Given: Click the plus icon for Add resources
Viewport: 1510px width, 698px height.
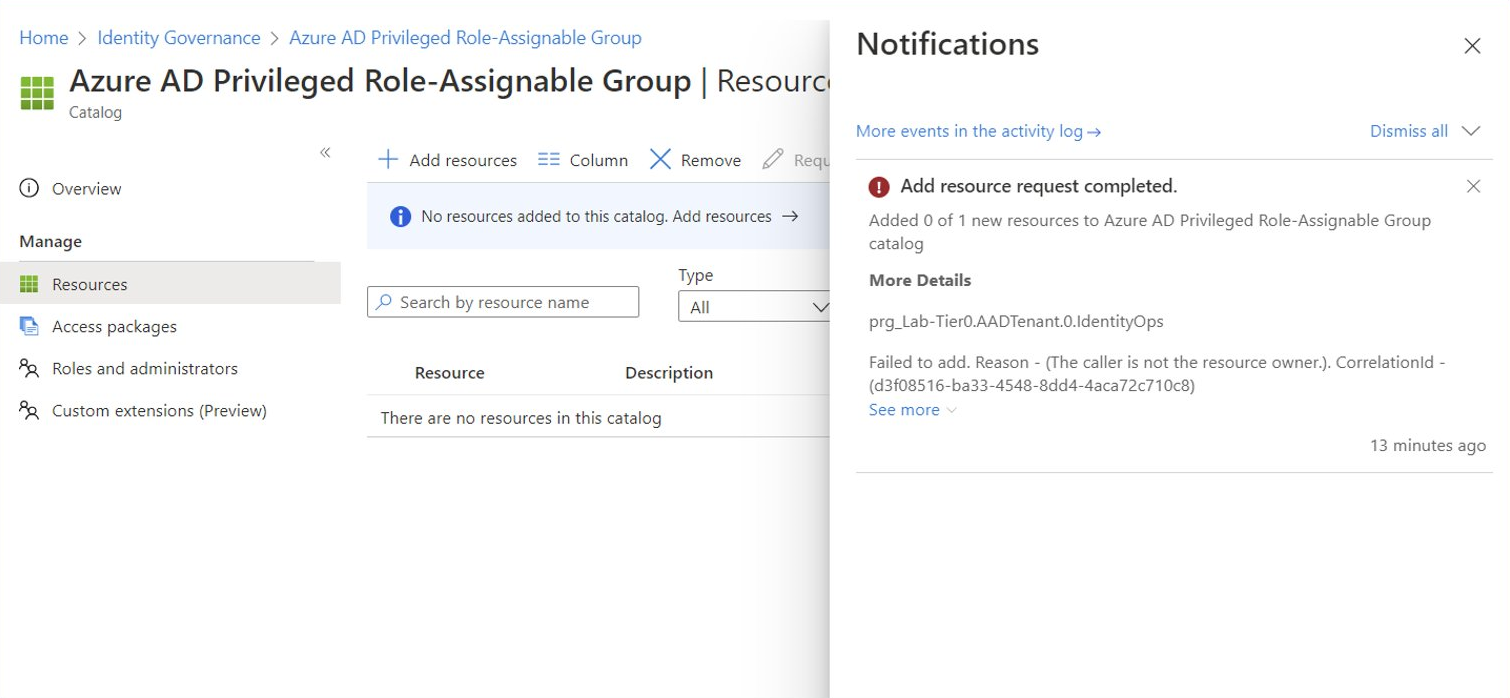Looking at the screenshot, I should tap(388, 159).
